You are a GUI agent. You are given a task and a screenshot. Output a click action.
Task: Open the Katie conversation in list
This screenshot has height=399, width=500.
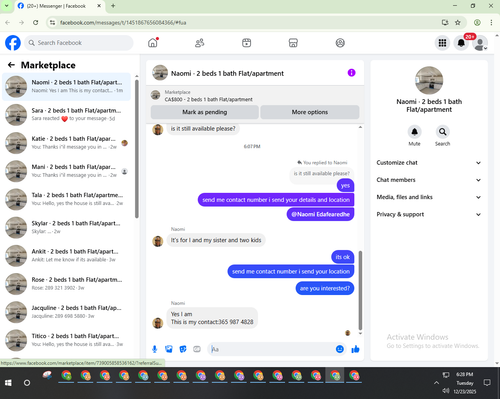coord(66,143)
